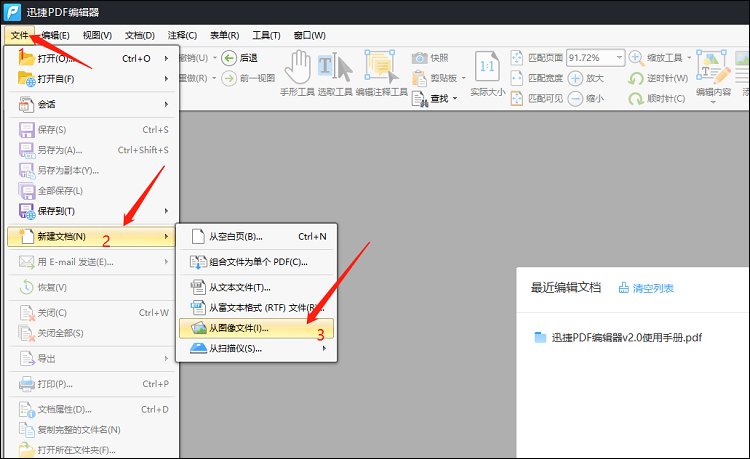Choose 从富文本格式 (RTF) 文件 option
This screenshot has width=750, height=459.
pos(256,307)
